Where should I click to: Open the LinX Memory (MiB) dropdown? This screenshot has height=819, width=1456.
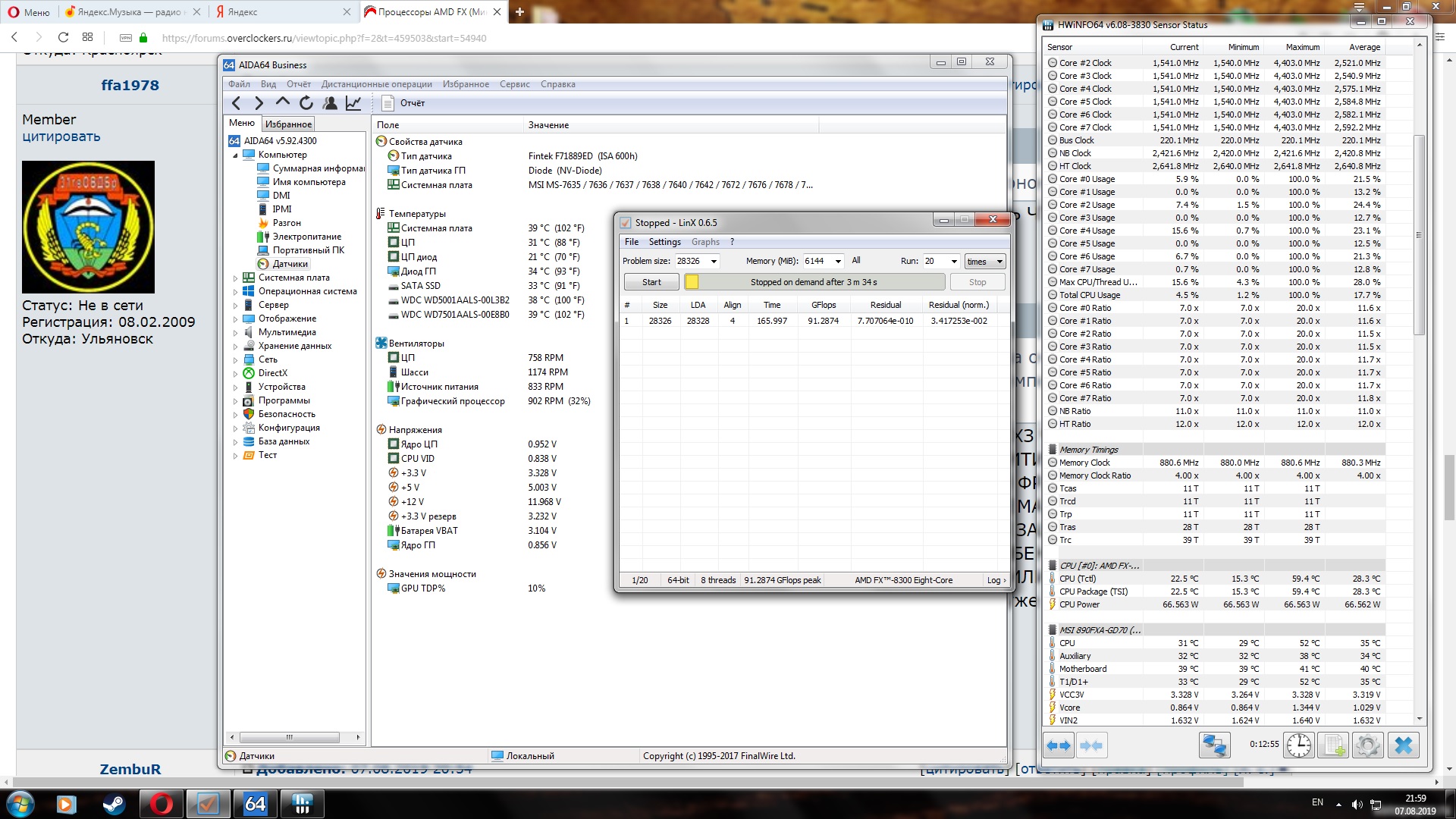coord(838,262)
